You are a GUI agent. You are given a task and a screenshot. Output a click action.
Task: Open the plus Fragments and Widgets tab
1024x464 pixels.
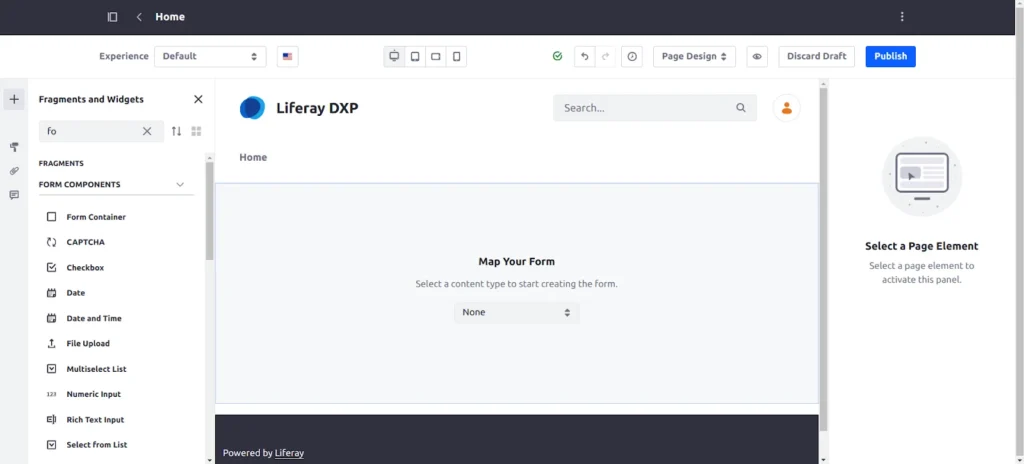pos(14,99)
